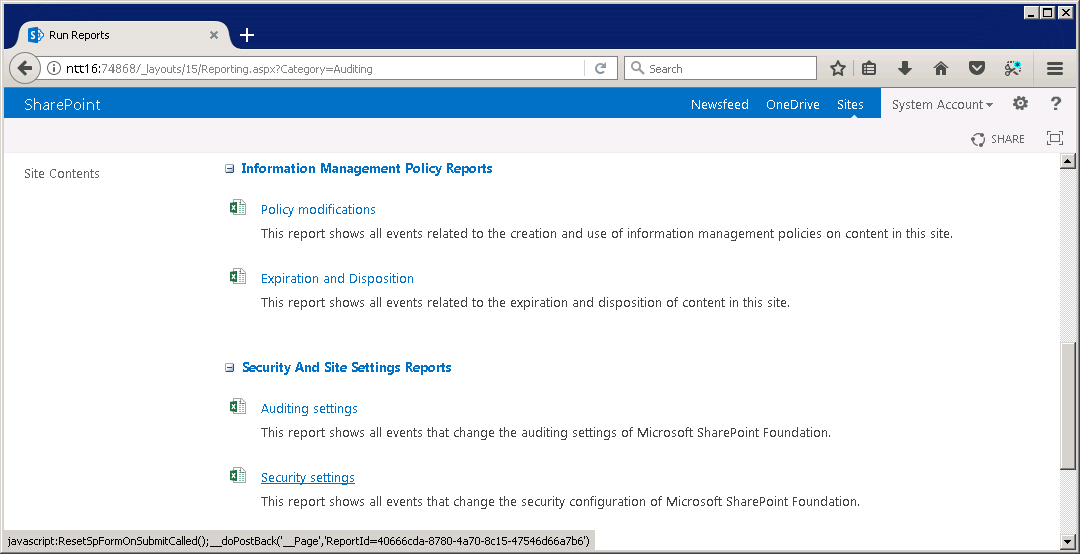
Task: Run the Auditing settings report
Action: (x=309, y=409)
